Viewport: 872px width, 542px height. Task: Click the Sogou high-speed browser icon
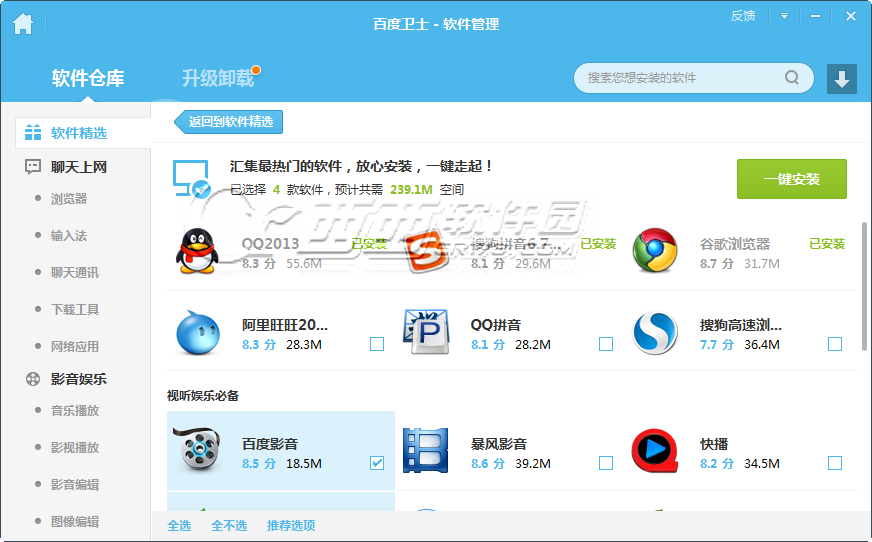[655, 332]
